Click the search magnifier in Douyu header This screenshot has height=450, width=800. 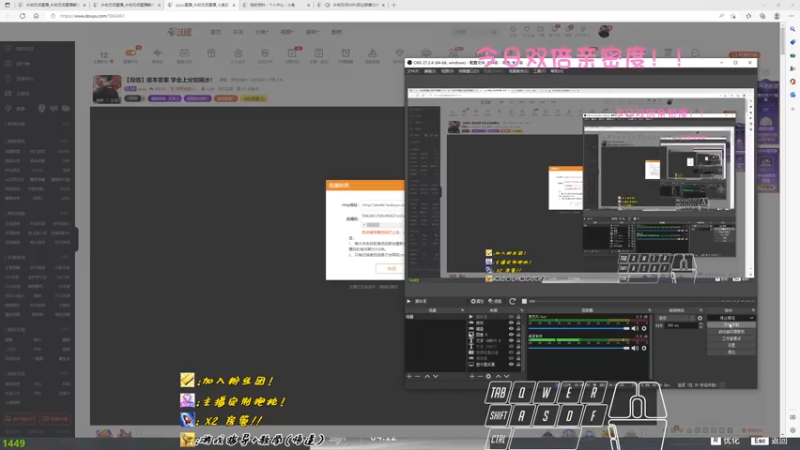[x=493, y=32]
